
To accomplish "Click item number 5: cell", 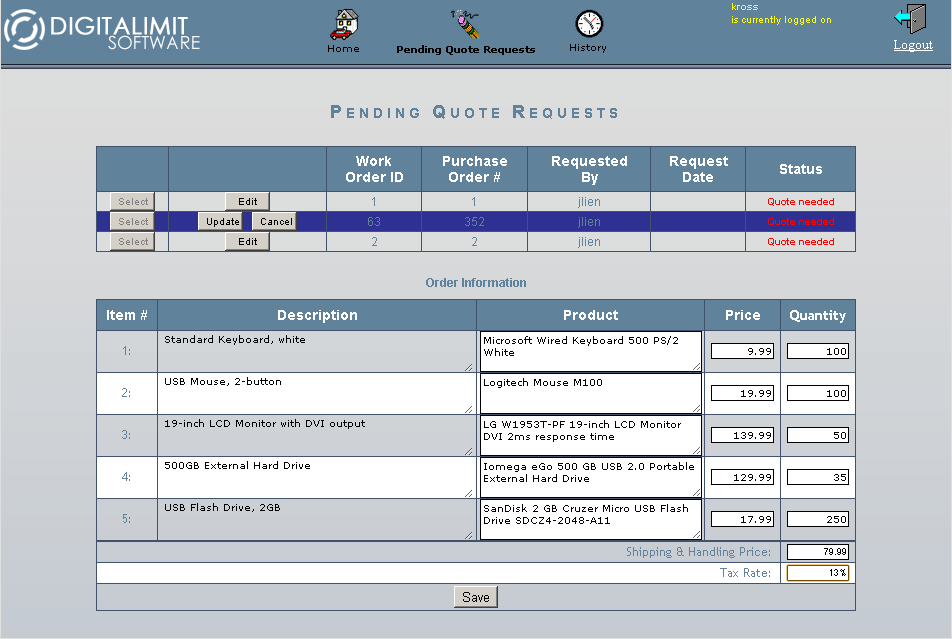I will [126, 519].
